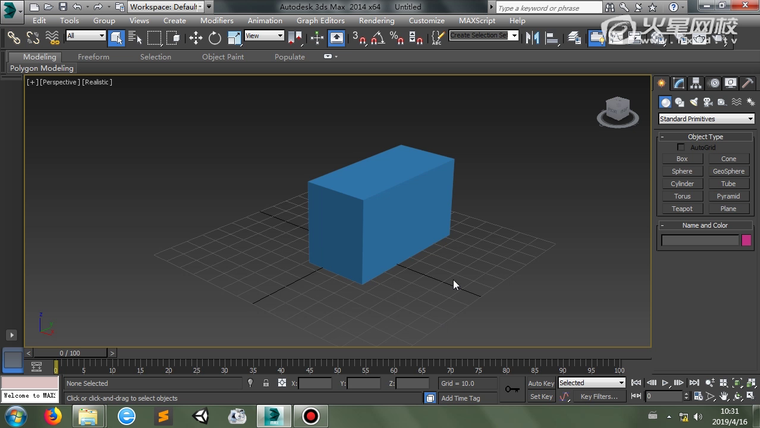Toggle the Auto Key button
Screen dimensions: 760x428
540,383
